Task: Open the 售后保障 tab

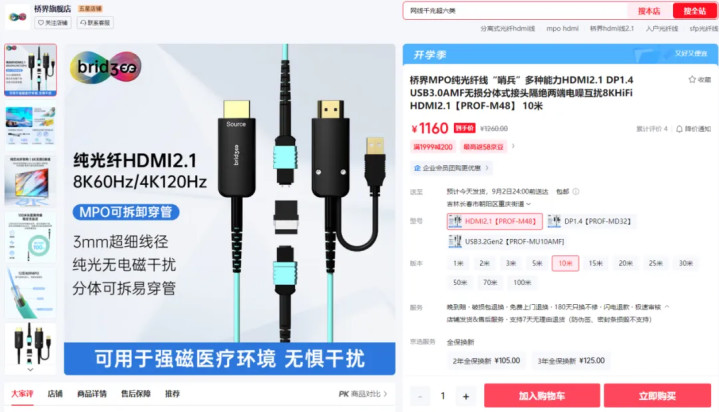Action: [136, 394]
